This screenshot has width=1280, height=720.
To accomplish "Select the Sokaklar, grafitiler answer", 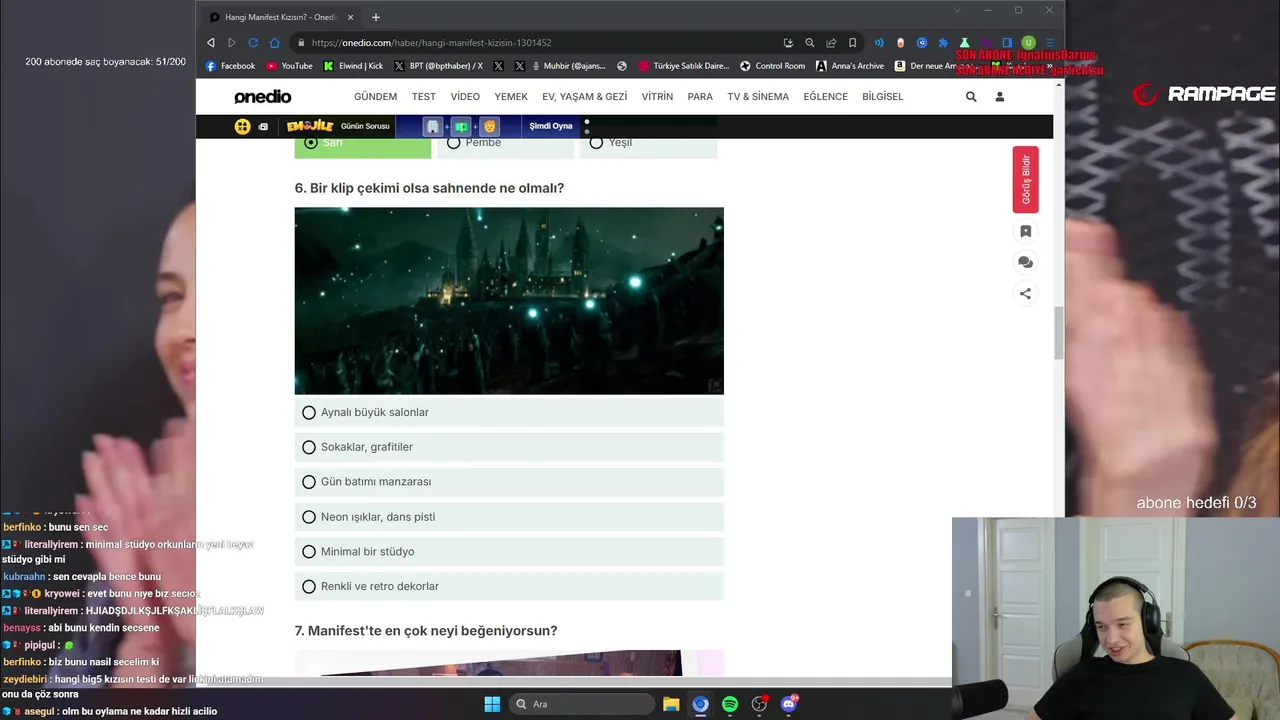I will click(x=509, y=447).
